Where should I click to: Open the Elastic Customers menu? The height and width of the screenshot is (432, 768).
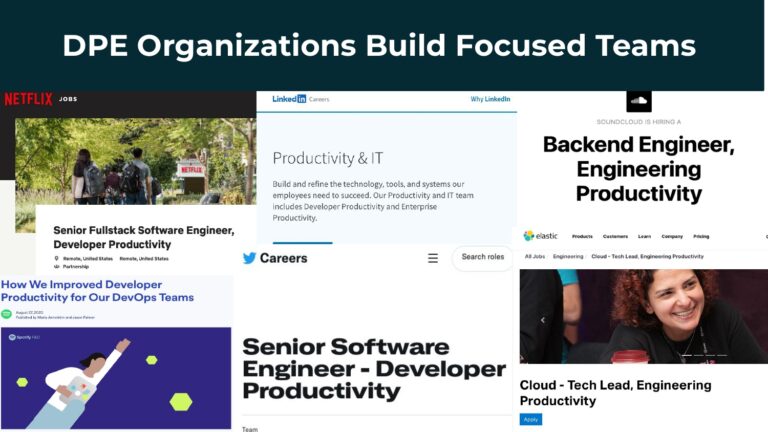click(x=615, y=237)
